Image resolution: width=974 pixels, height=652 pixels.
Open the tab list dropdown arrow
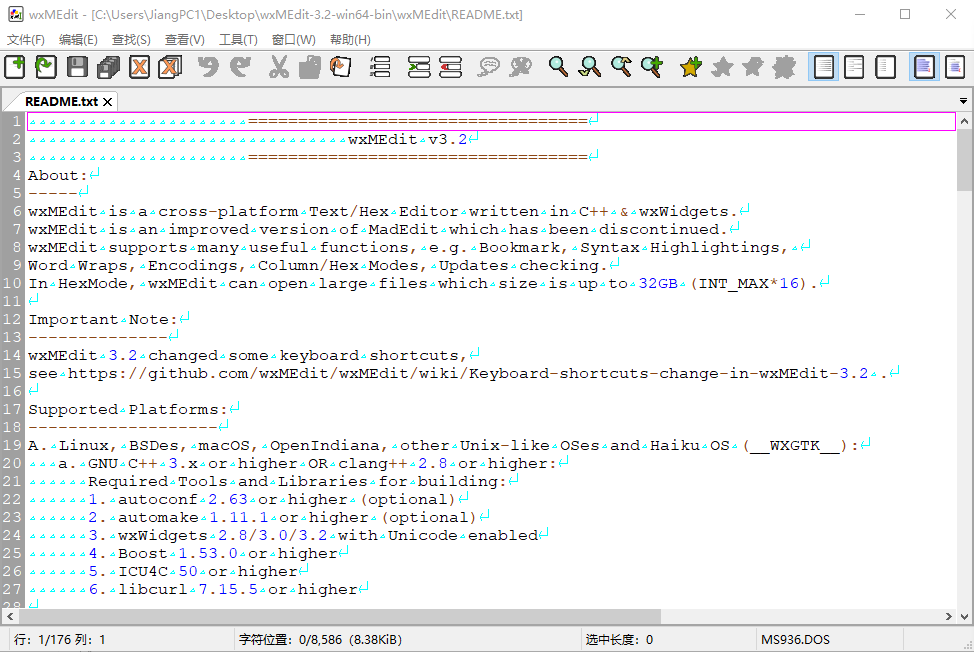pyautogui.click(x=963, y=101)
